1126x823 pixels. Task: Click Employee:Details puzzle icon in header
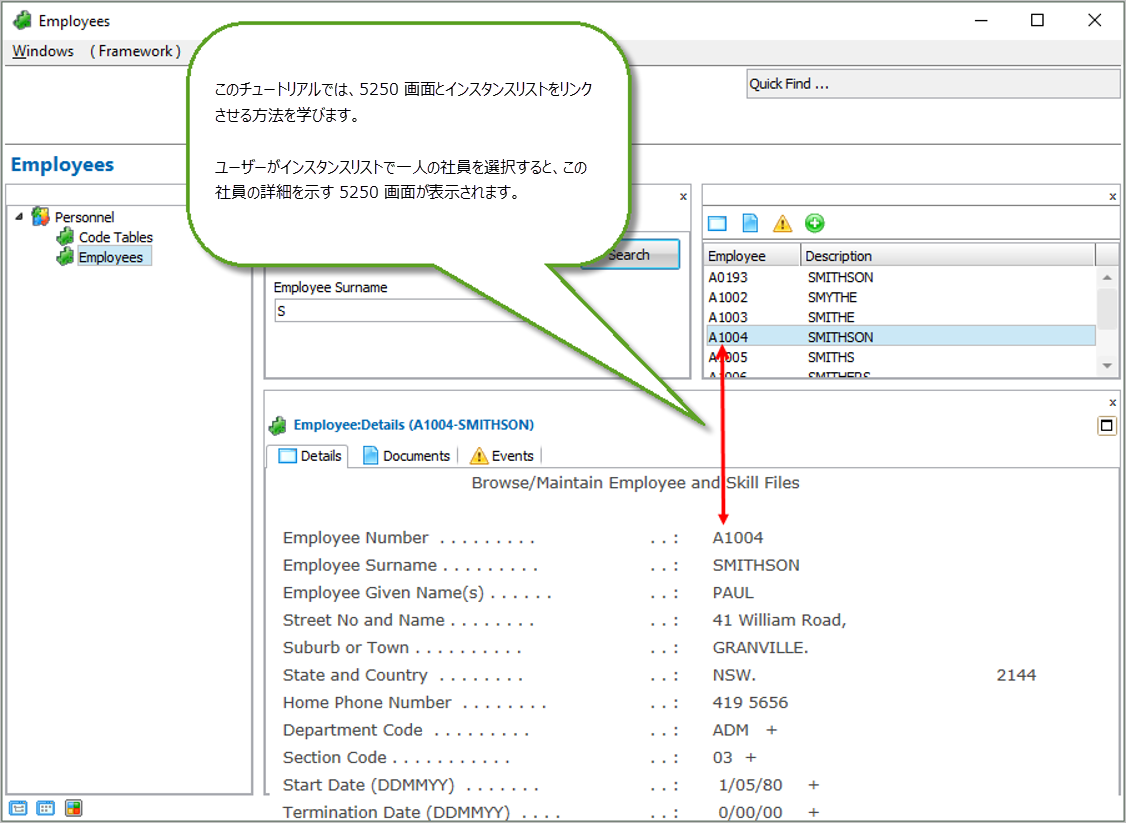(x=277, y=426)
